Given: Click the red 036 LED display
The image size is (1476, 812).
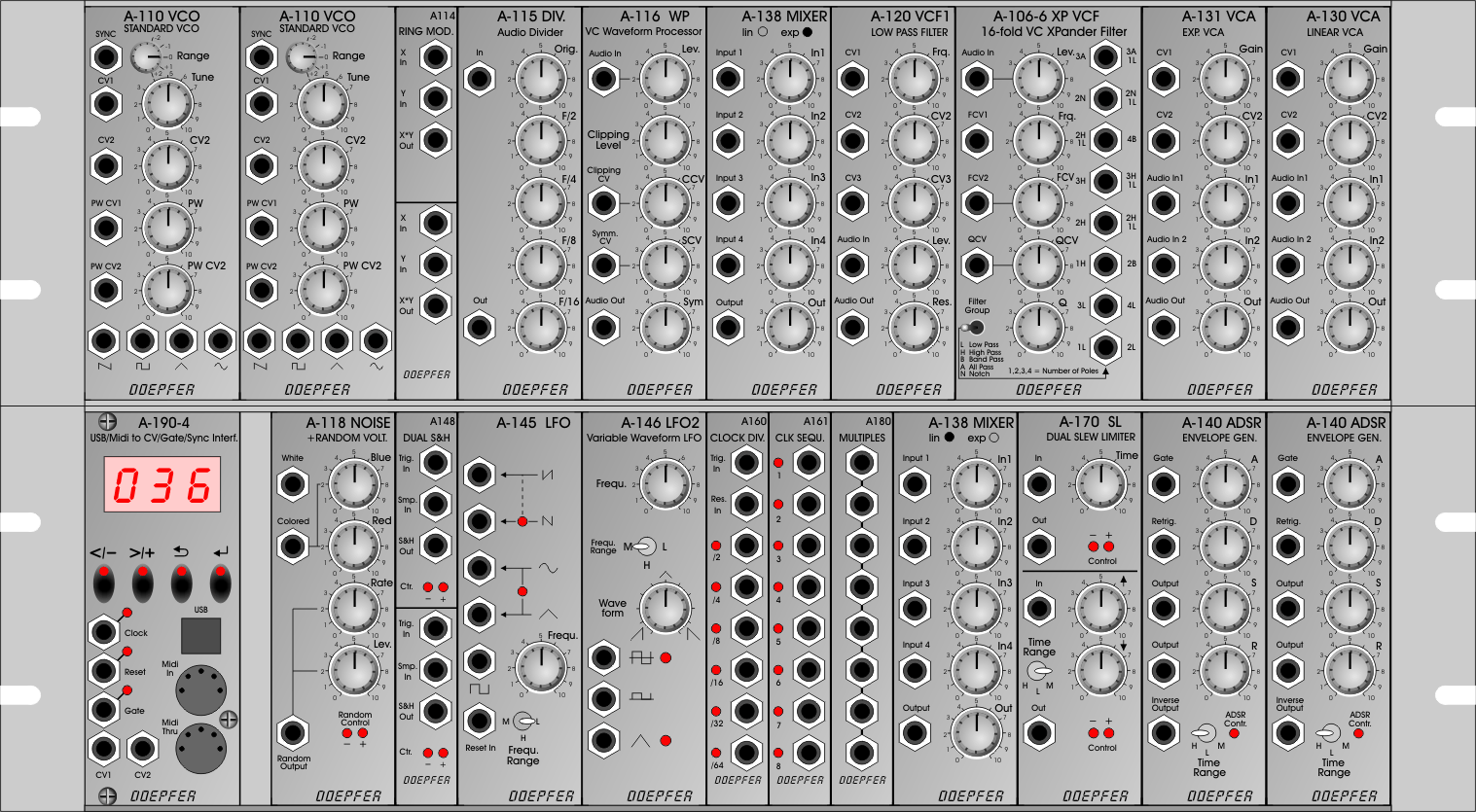Looking at the screenshot, I should 162,484.
